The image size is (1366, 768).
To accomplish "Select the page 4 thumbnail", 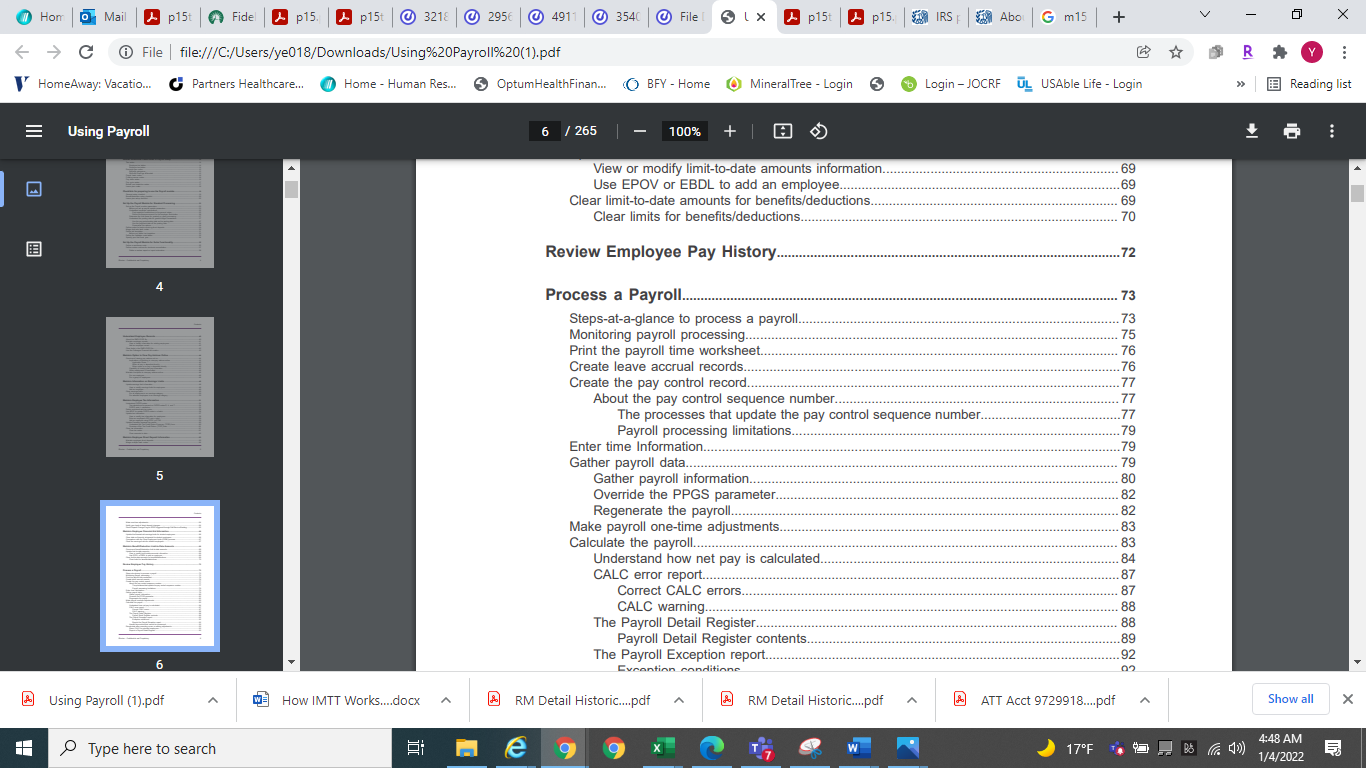I will tap(160, 213).
